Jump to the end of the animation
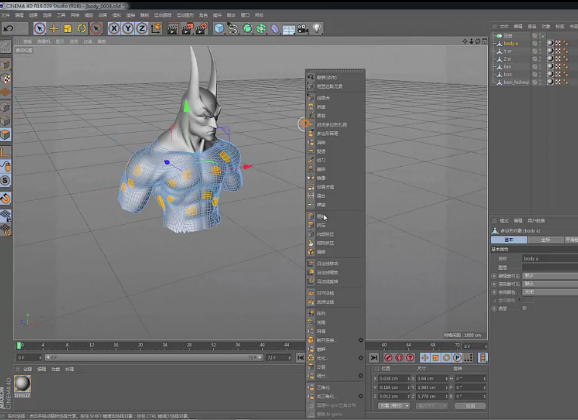Viewport: 578px width, 420px height. (374, 358)
